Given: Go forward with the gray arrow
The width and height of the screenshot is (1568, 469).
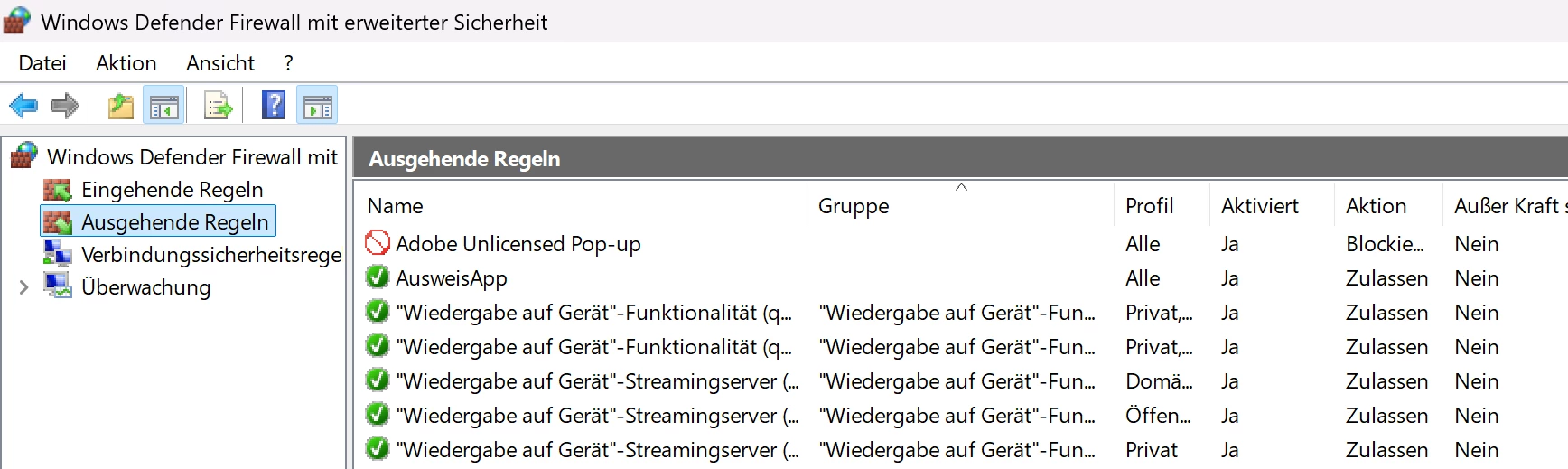Looking at the screenshot, I should pos(65,106).
